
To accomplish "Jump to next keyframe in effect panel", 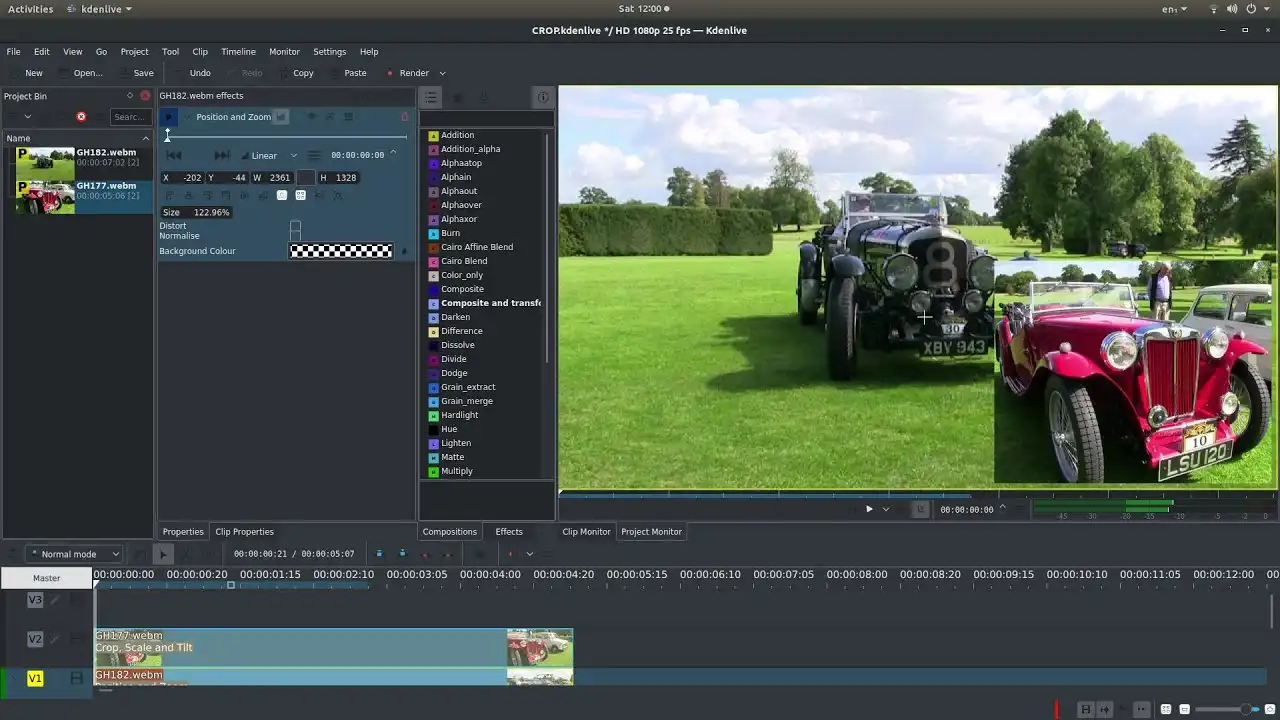I will click(x=222, y=155).
